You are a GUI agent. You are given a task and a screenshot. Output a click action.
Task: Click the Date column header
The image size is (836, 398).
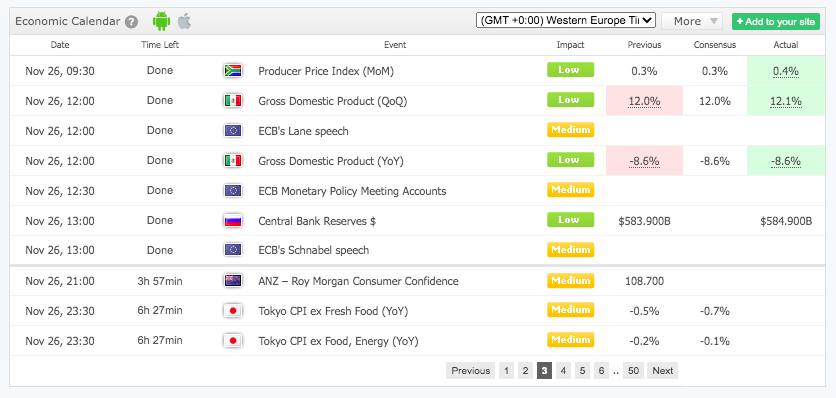[60, 45]
